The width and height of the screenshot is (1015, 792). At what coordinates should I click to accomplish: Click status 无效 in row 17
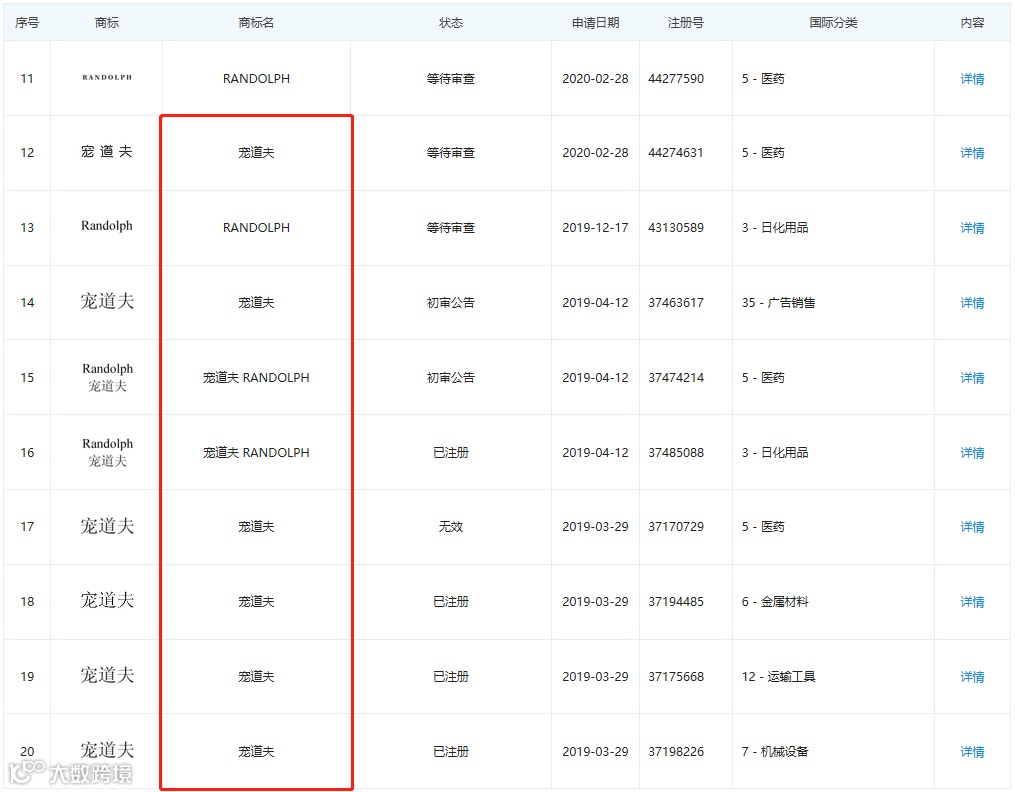(x=451, y=527)
